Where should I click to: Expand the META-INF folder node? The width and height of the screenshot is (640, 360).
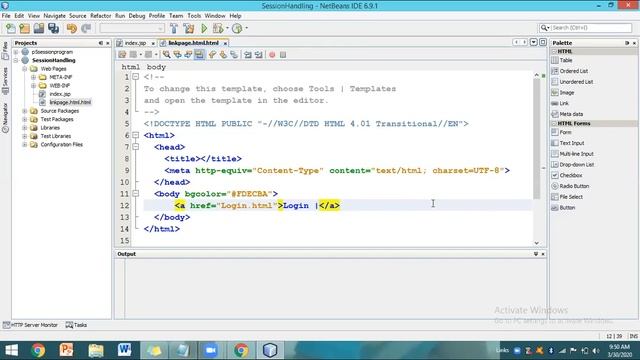point(33,77)
